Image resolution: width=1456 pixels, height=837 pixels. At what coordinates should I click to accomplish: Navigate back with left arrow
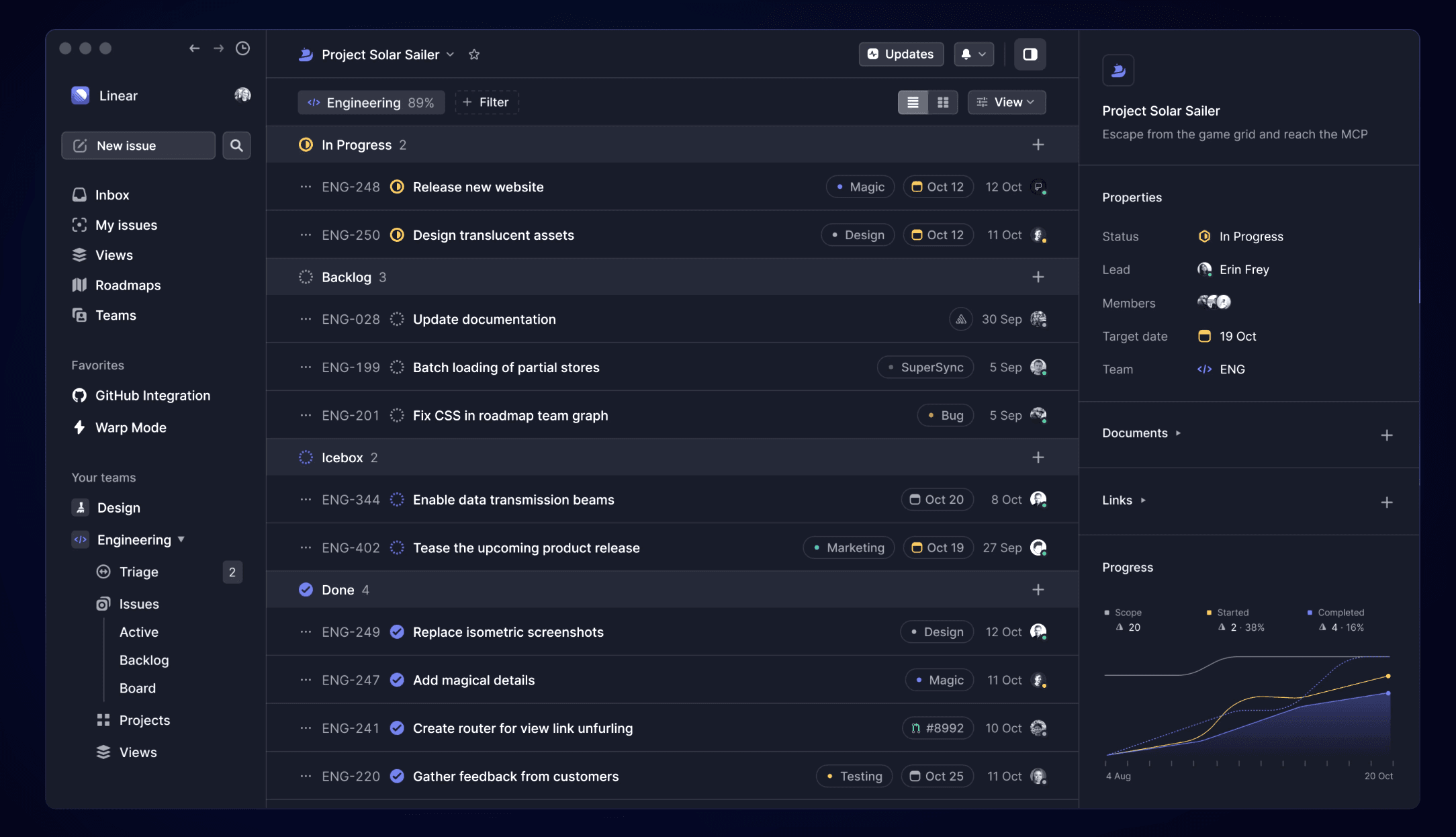click(194, 48)
